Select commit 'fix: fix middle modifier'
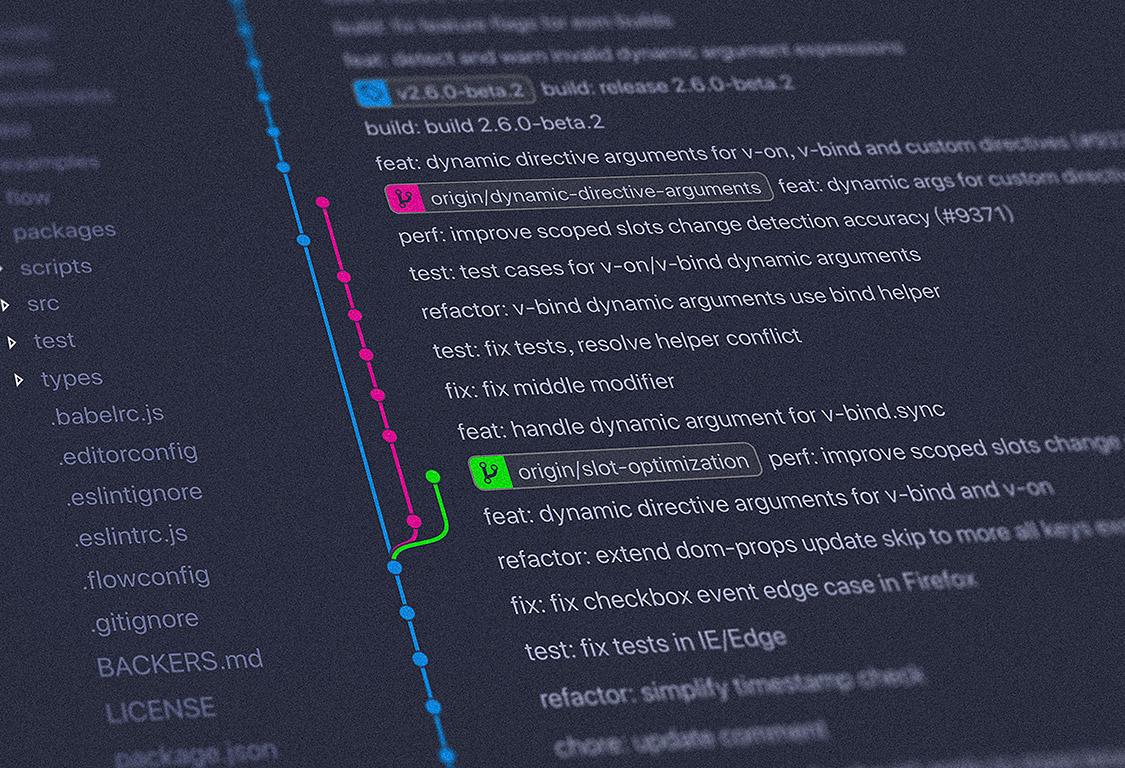Viewport: 1125px width, 768px height. (x=560, y=386)
